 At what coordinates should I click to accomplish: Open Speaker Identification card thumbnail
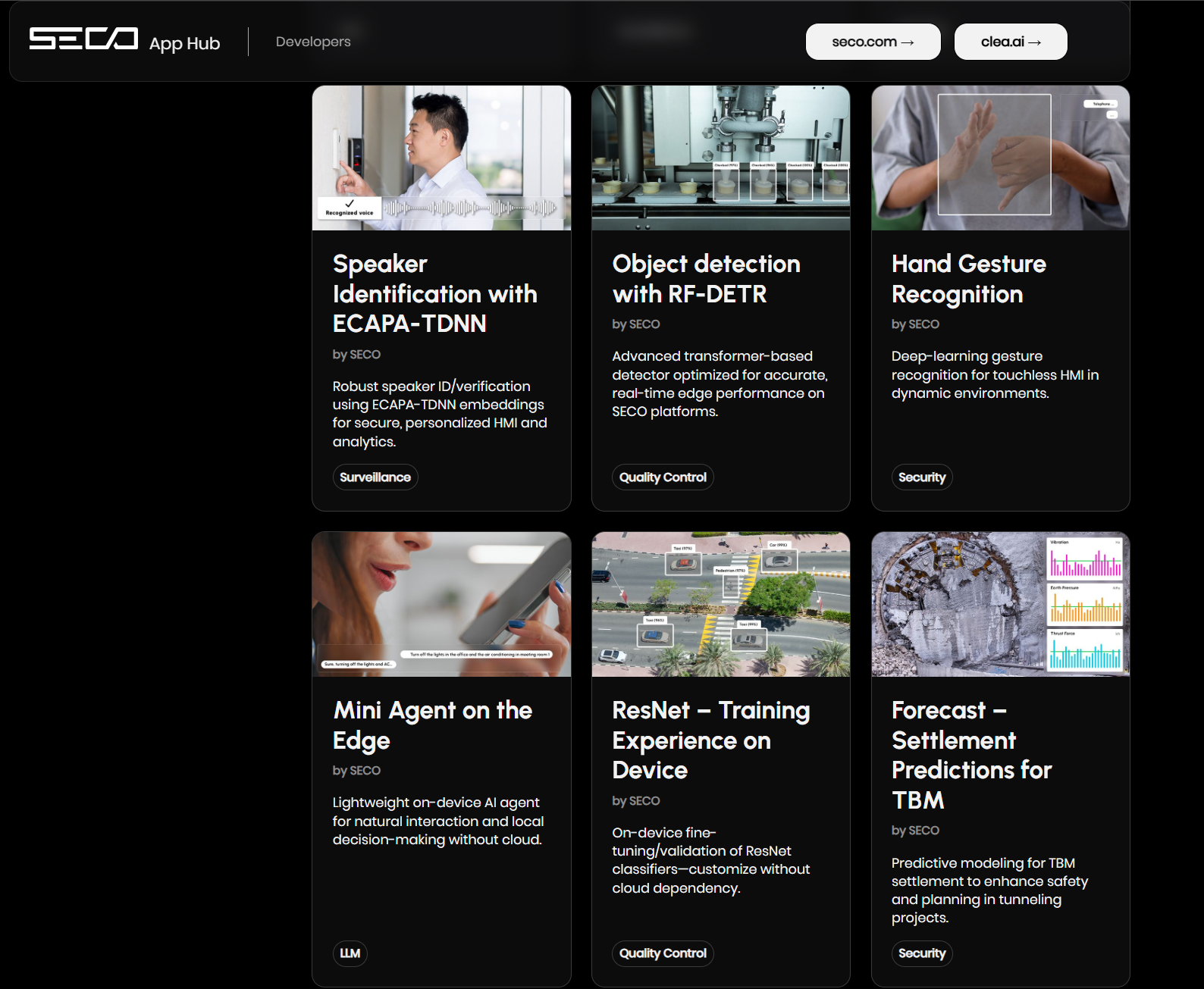coord(441,158)
